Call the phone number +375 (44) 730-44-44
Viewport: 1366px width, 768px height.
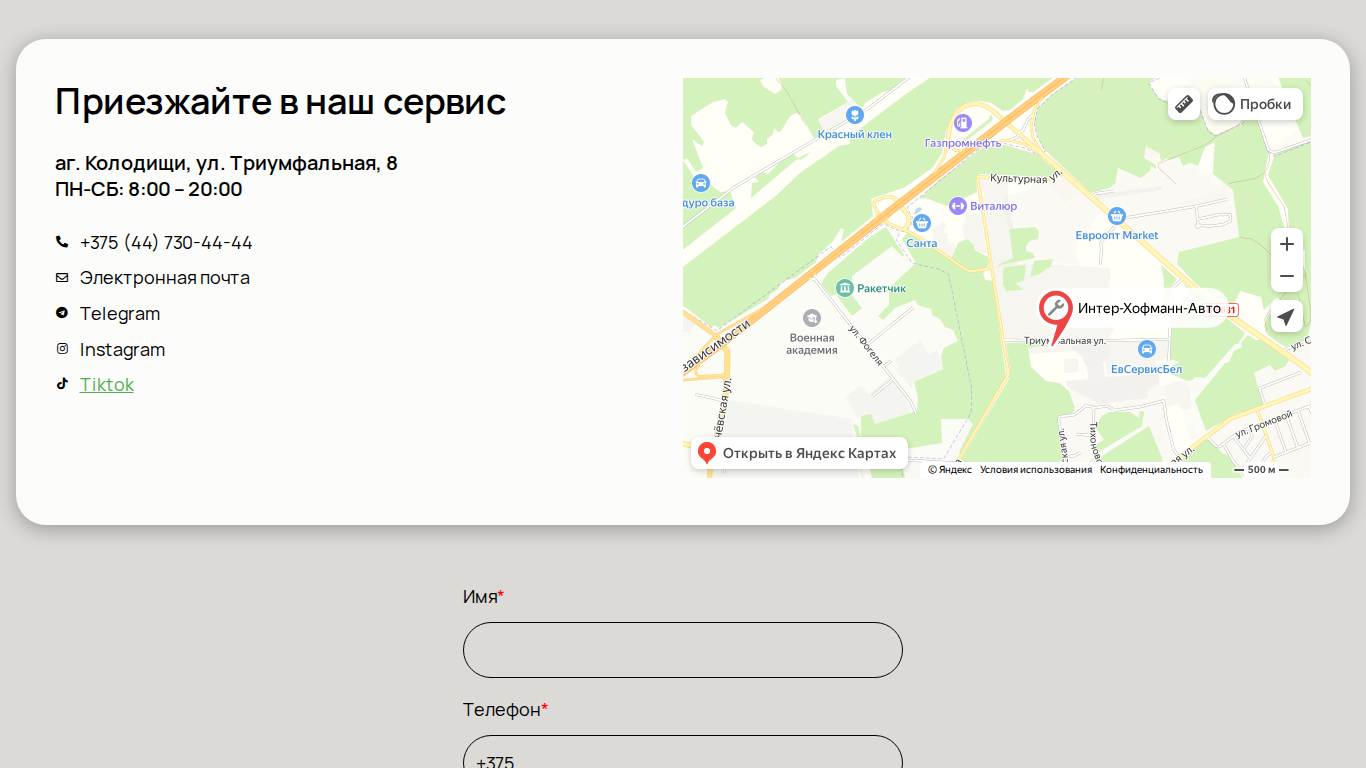click(x=166, y=242)
